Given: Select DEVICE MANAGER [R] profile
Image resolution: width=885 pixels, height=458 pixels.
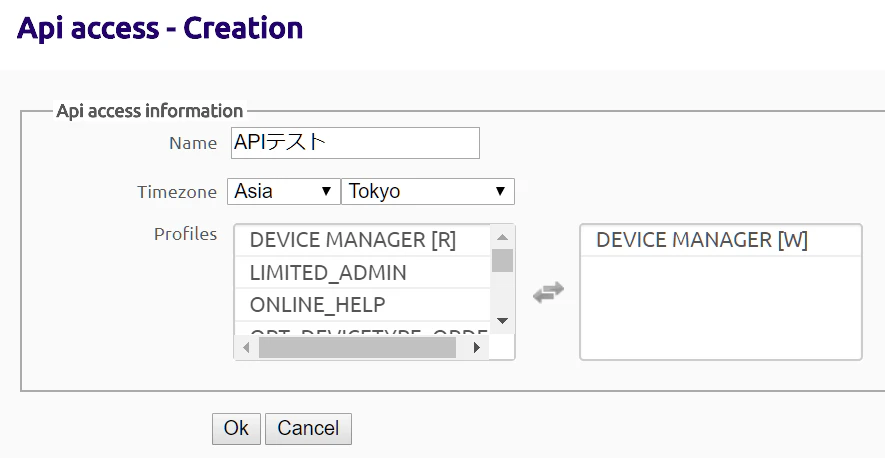Looking at the screenshot, I should [362, 240].
